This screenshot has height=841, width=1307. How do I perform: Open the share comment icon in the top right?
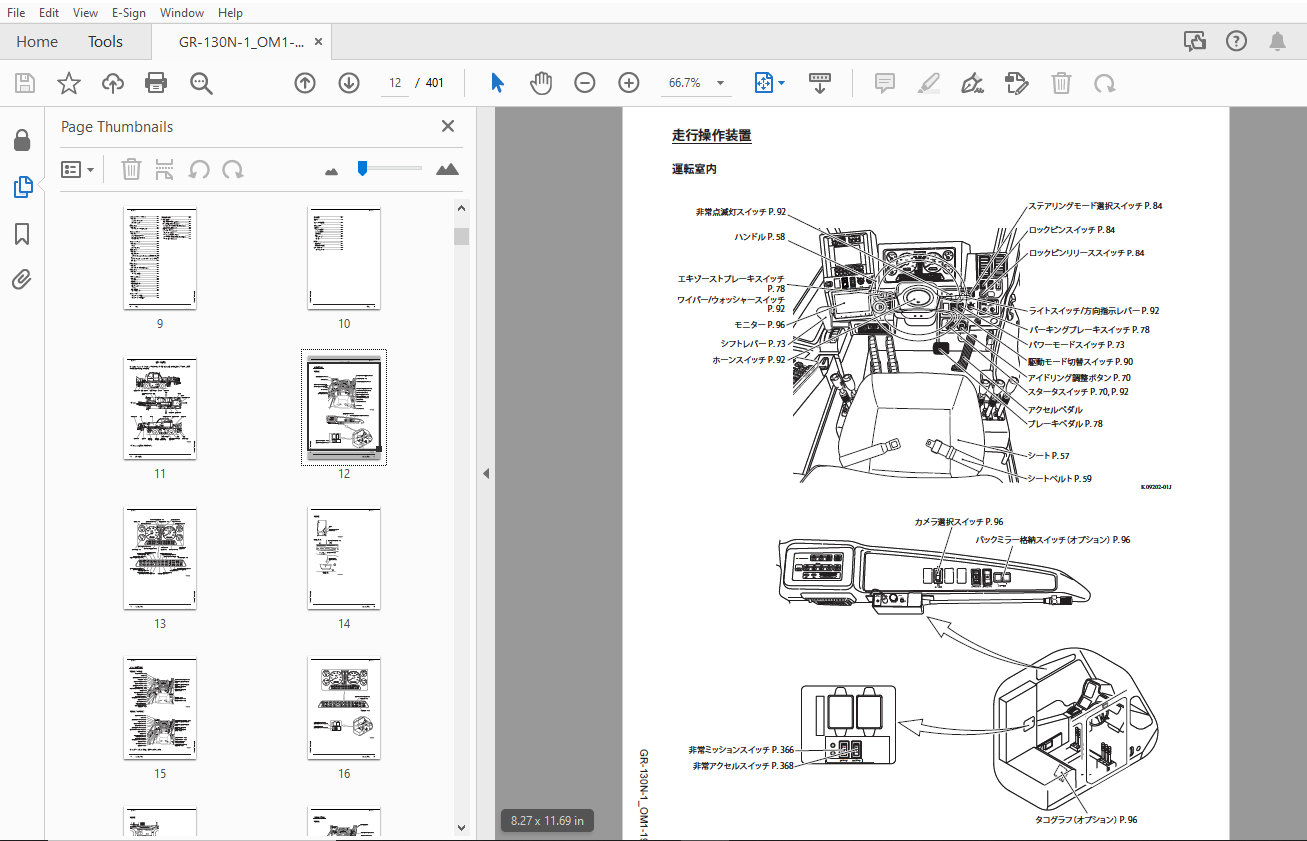1194,41
